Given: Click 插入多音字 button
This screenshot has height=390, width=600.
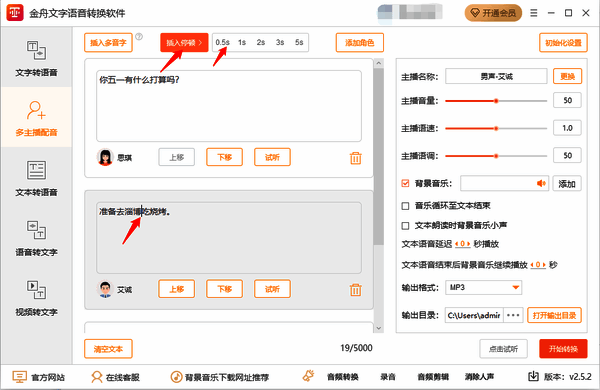Looking at the screenshot, I should pyautogui.click(x=108, y=42).
